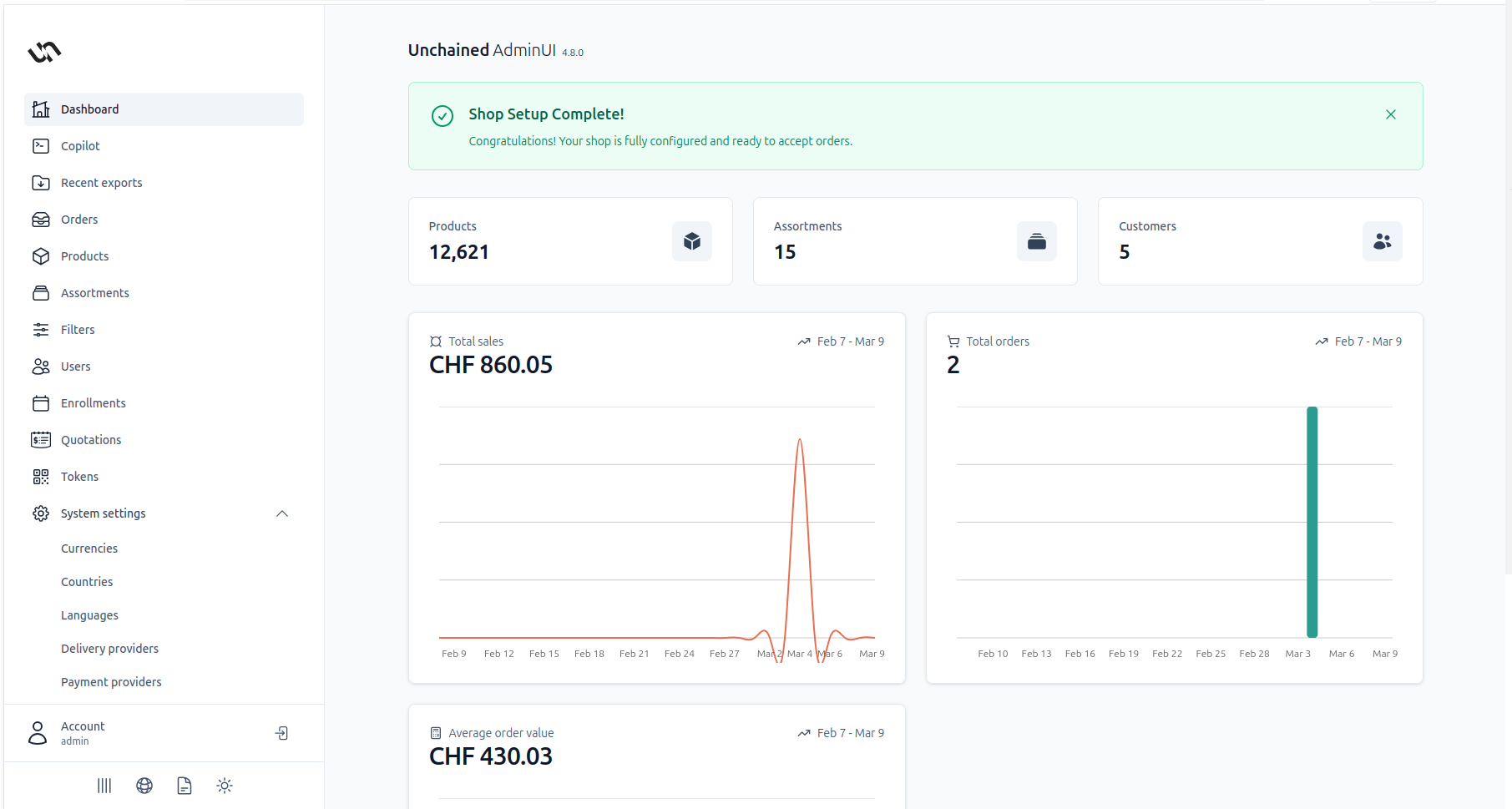
Task: Open Countries settings
Action: [87, 582]
